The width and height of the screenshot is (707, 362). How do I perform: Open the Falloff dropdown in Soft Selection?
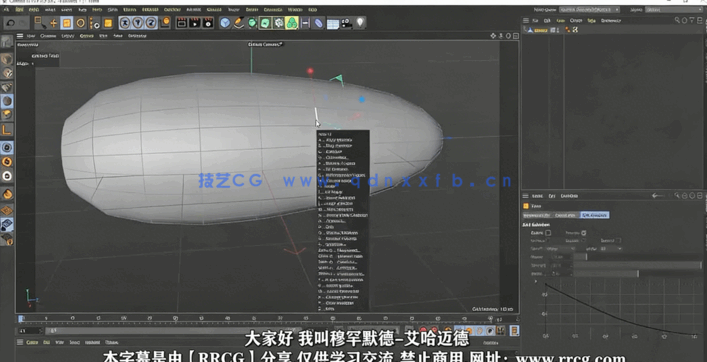(560, 248)
